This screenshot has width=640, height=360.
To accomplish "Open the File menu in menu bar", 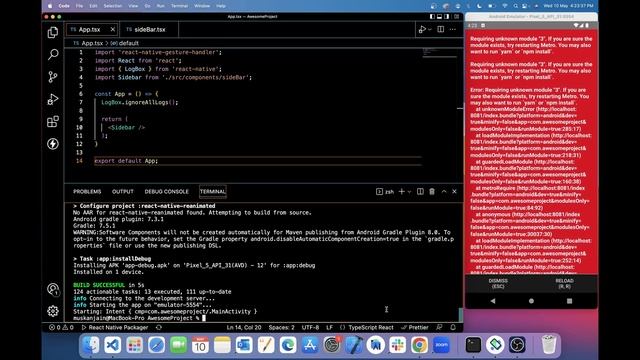I will click(79, 6).
